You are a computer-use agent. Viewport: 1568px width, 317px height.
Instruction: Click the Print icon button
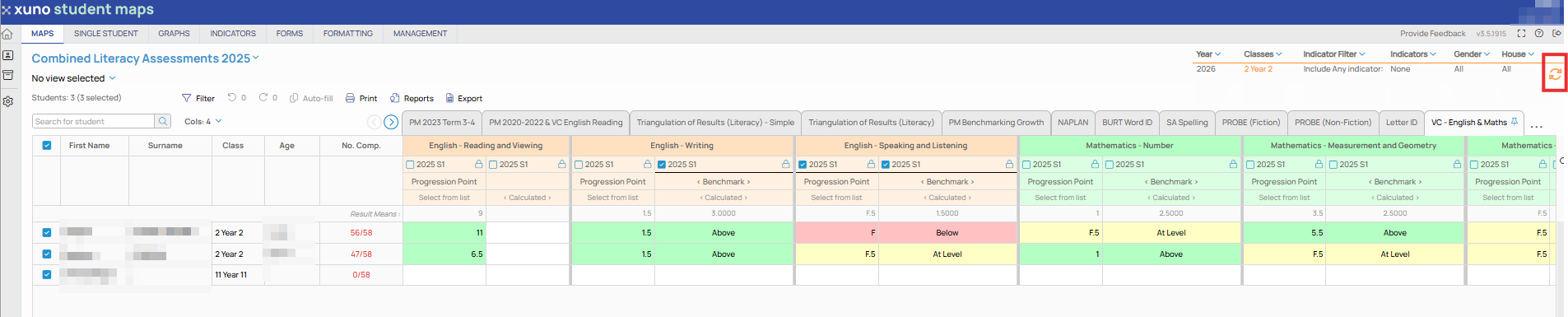361,98
